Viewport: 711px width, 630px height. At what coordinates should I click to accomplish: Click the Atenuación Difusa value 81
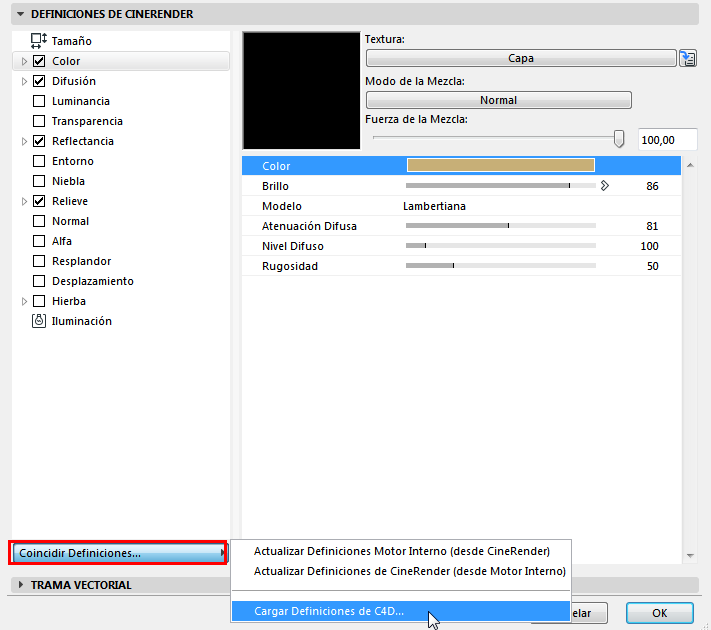pyautogui.click(x=652, y=226)
